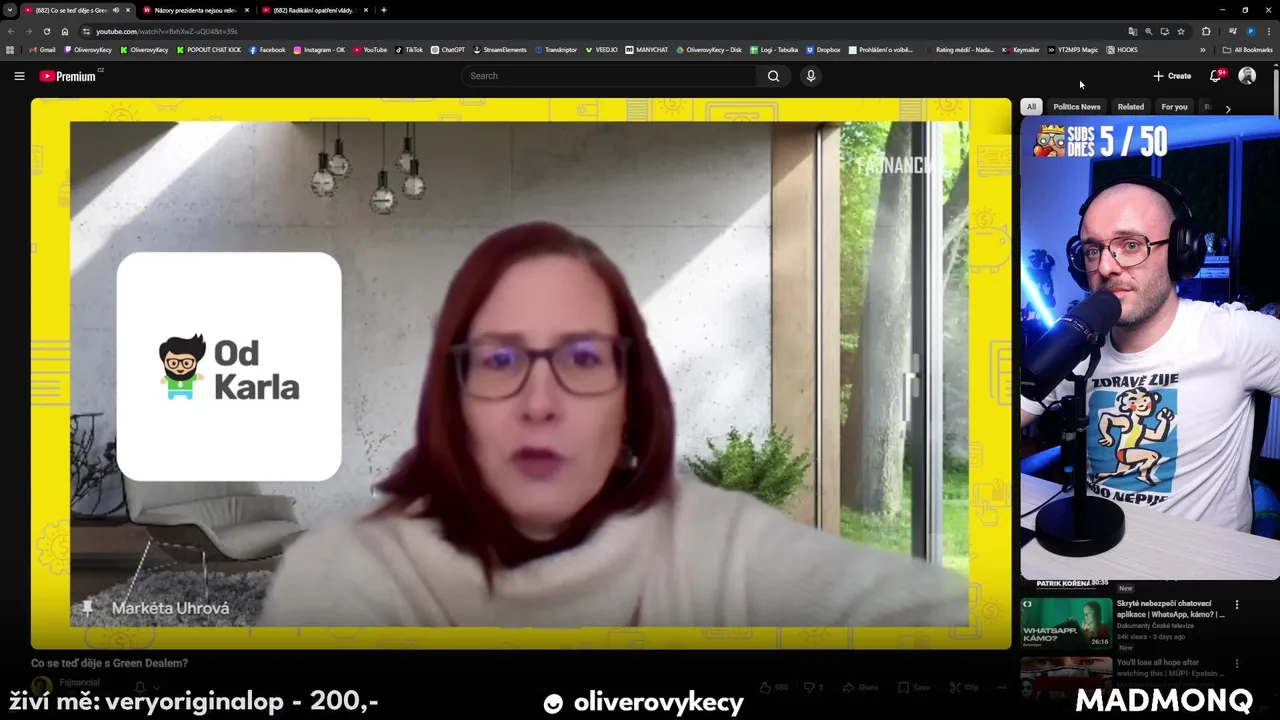Open a new browser tab
1280x720 pixels.
(x=384, y=10)
